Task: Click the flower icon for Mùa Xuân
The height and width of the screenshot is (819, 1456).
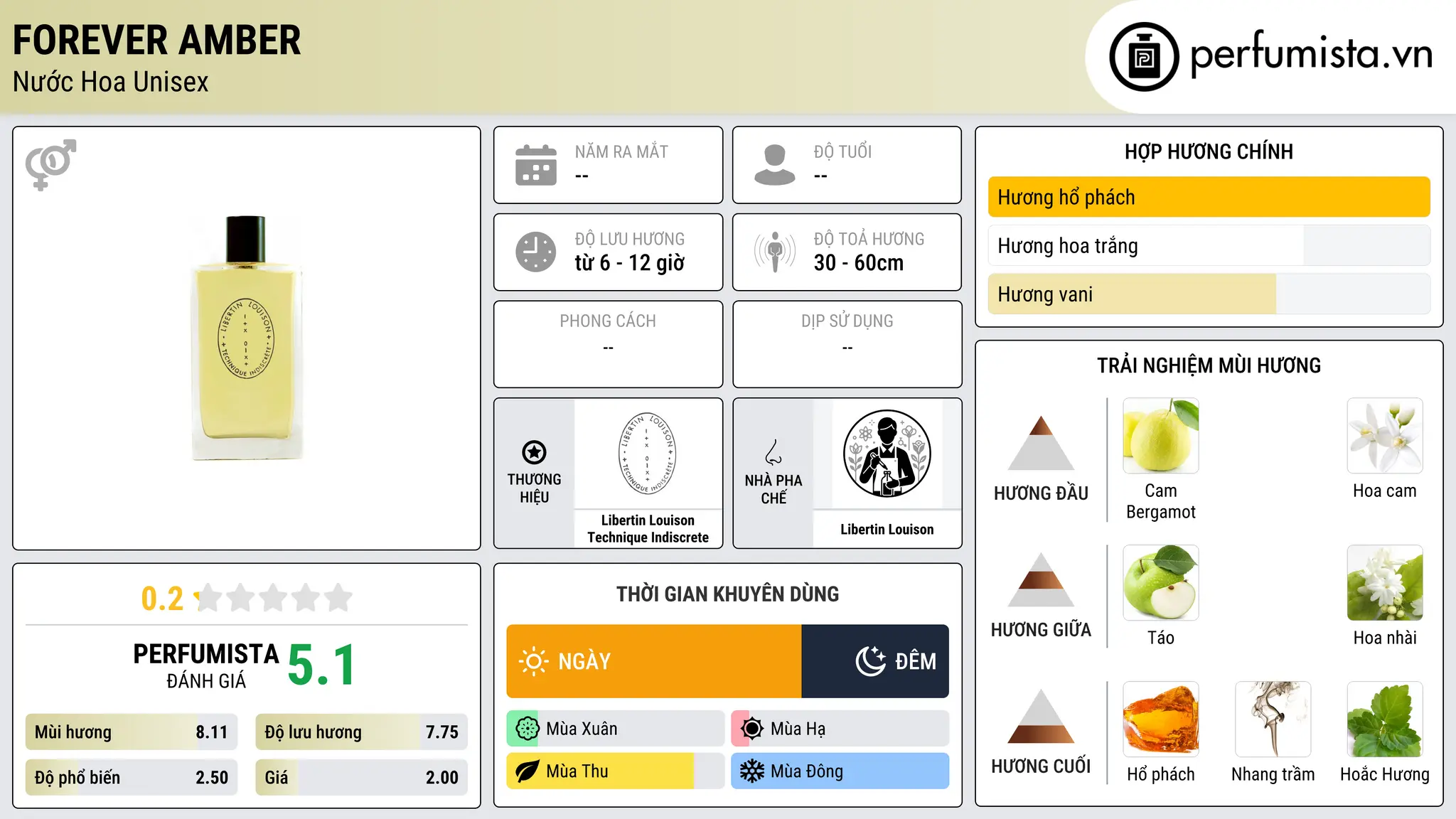Action: pos(527,729)
